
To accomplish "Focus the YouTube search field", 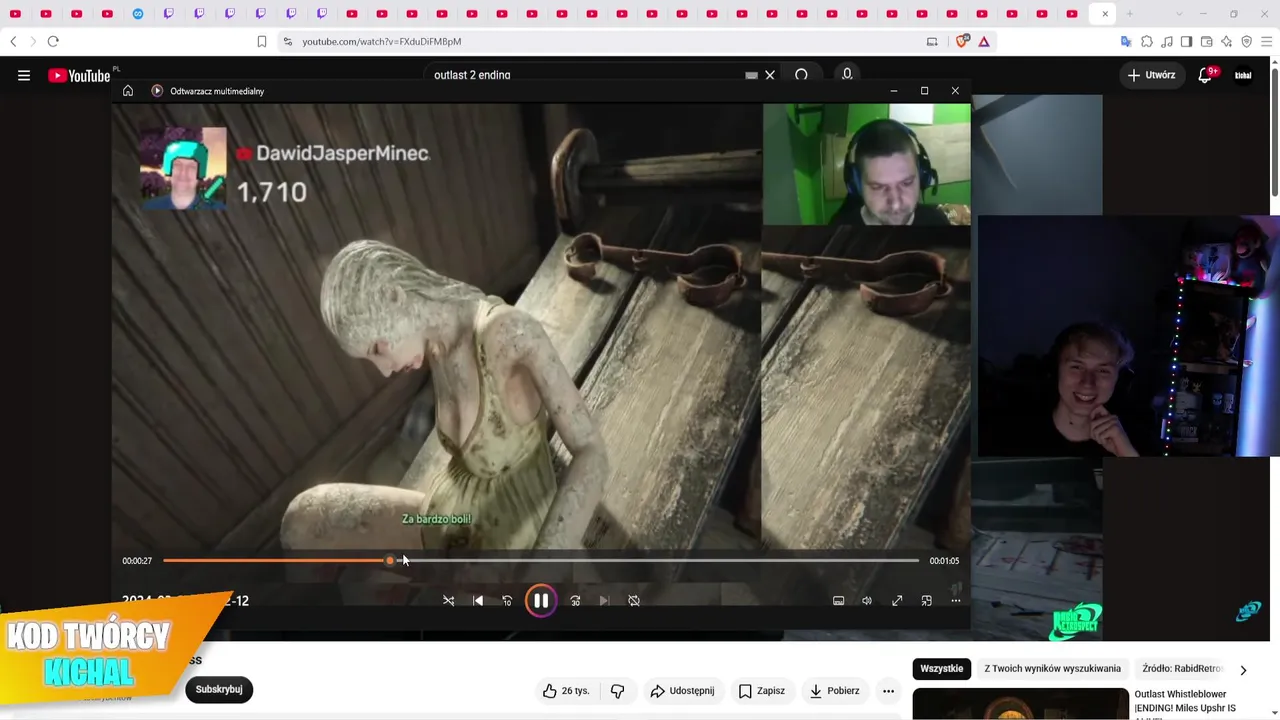I will pos(590,75).
